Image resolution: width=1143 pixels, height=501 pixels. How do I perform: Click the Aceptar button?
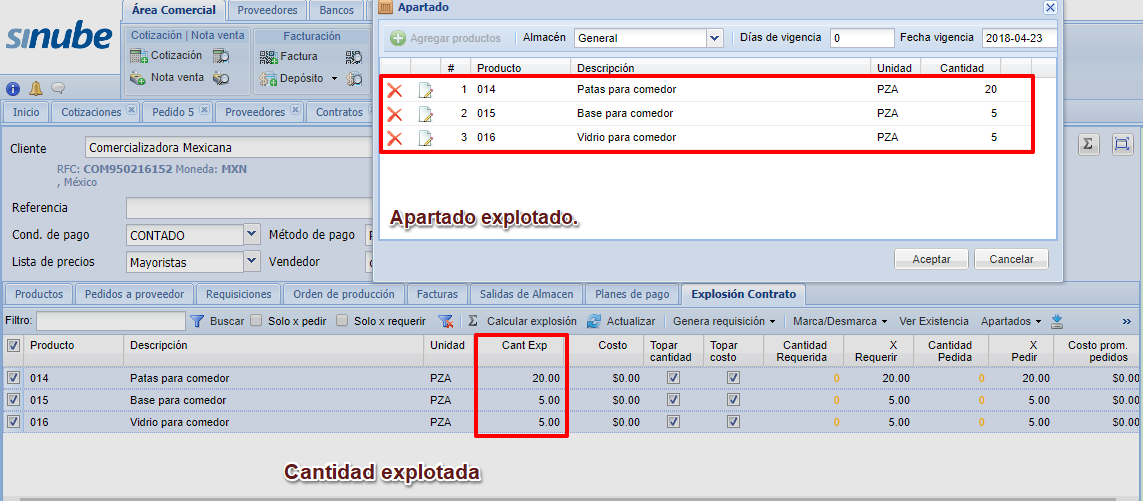[x=931, y=259]
